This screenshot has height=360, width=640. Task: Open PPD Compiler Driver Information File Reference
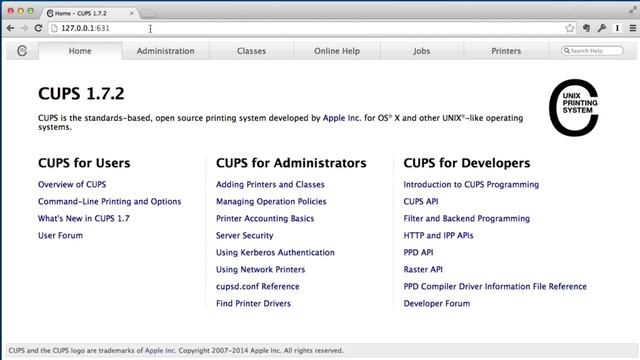[x=495, y=287]
